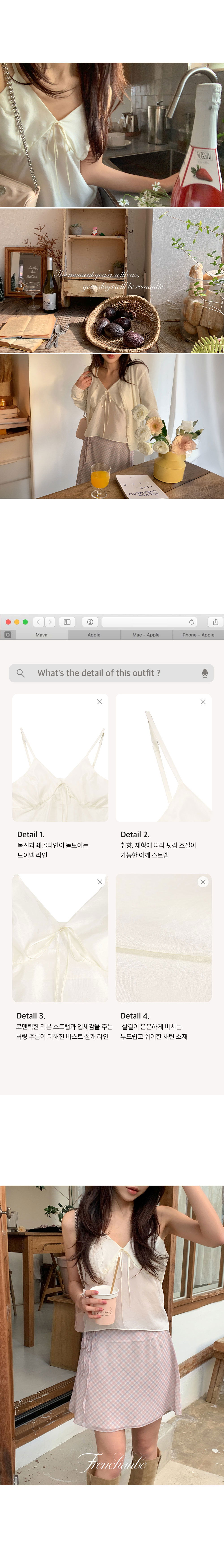224x1568 pixels.
Task: Close the Detail 2 card
Action: pyautogui.click(x=203, y=701)
